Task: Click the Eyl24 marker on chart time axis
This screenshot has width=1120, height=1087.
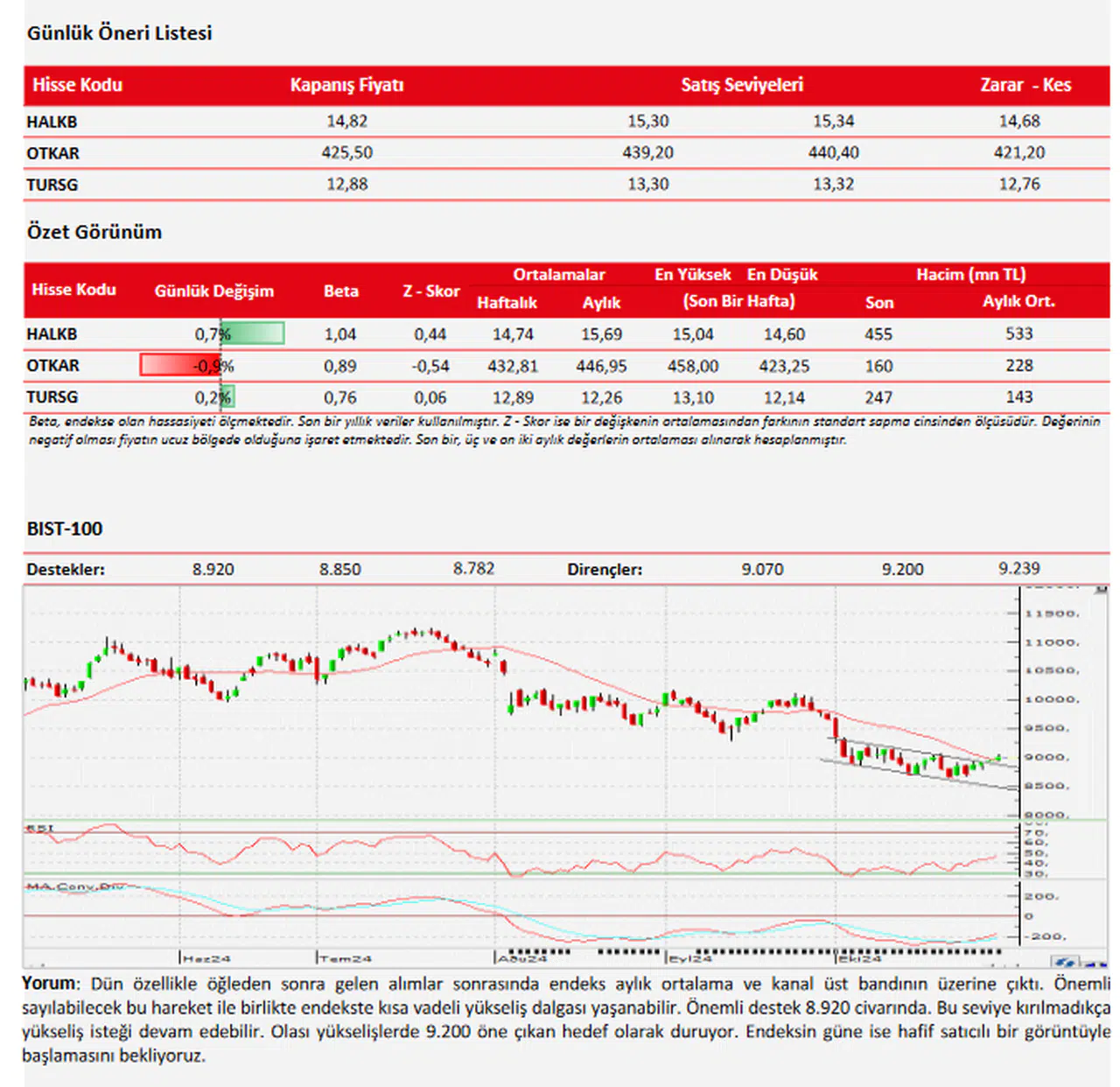Action: [x=690, y=958]
